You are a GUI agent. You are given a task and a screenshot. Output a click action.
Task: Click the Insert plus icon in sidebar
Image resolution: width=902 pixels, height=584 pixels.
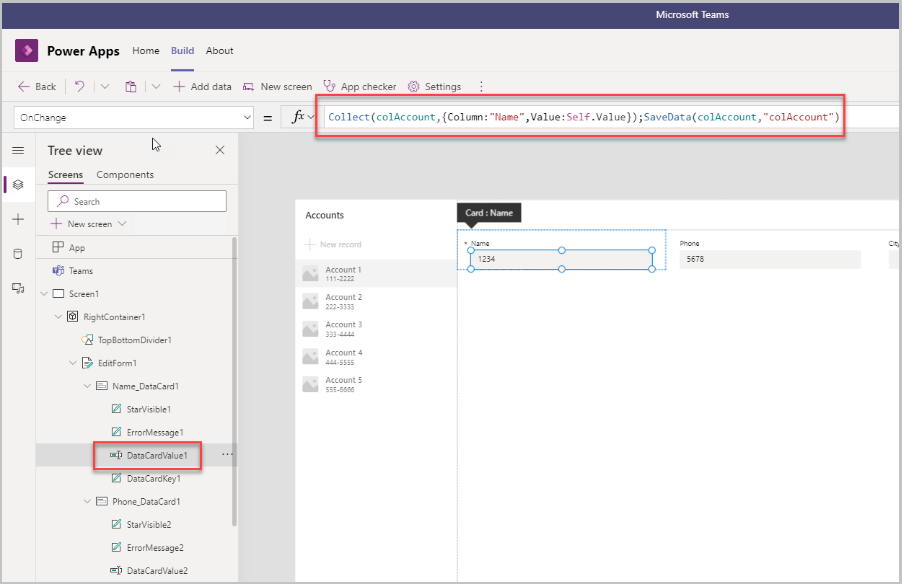click(18, 219)
